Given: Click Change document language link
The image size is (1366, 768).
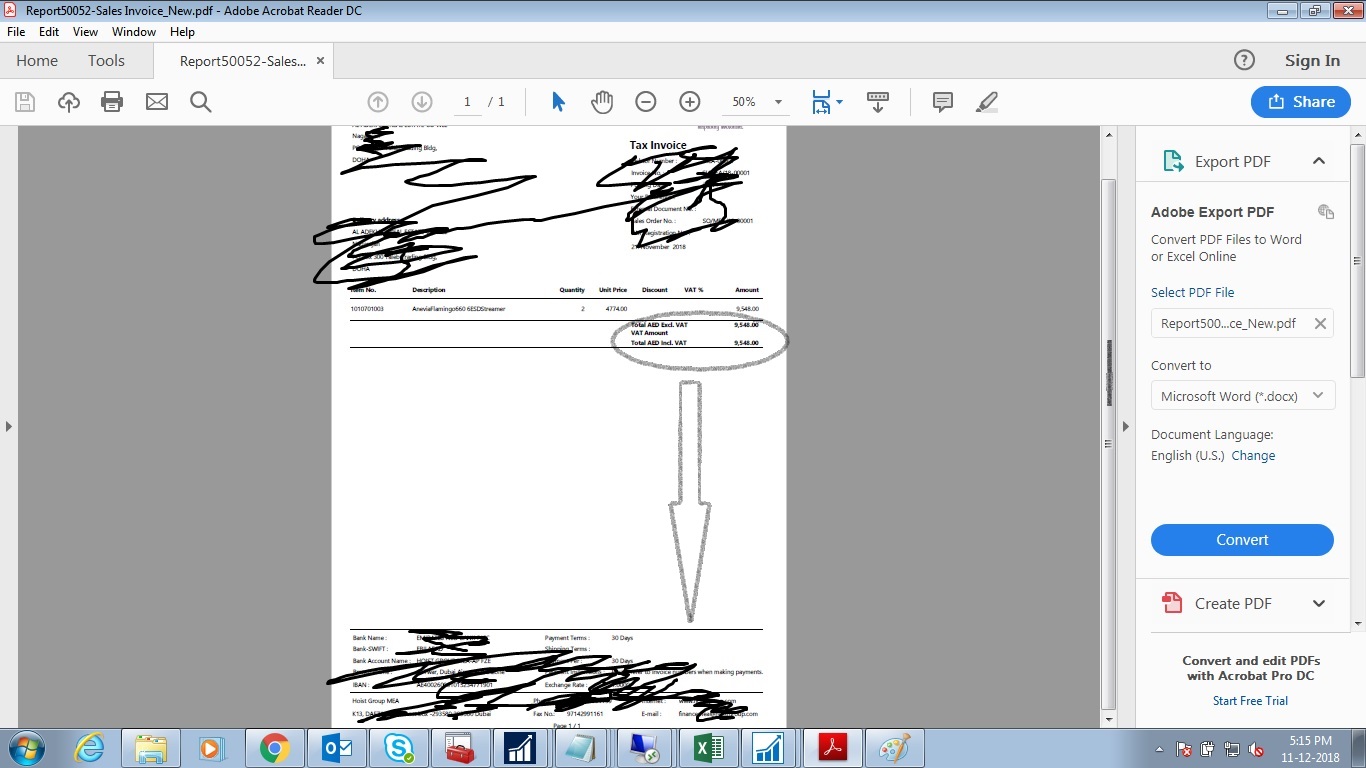Looking at the screenshot, I should [x=1253, y=456].
